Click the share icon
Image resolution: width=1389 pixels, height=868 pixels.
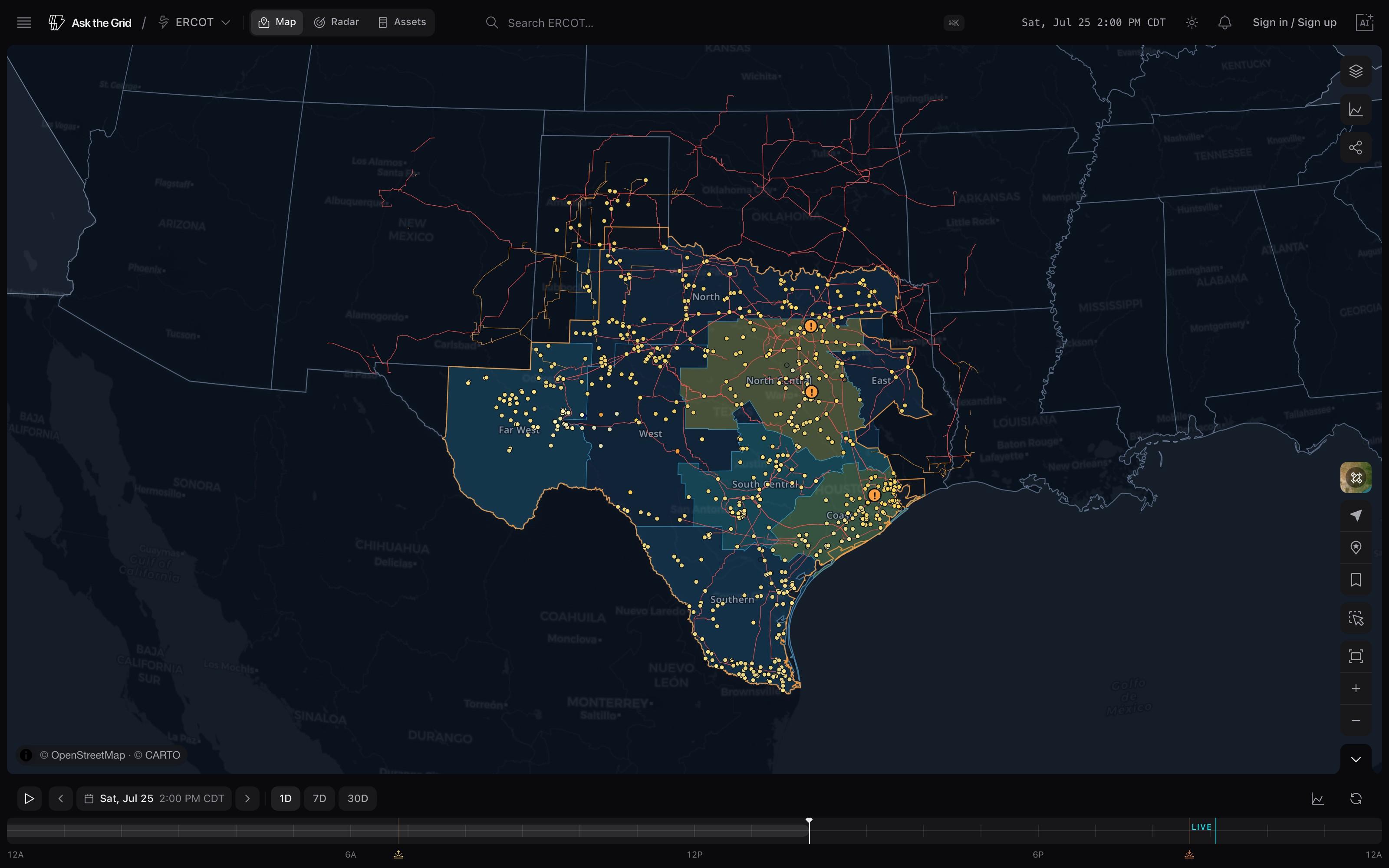tap(1356, 148)
